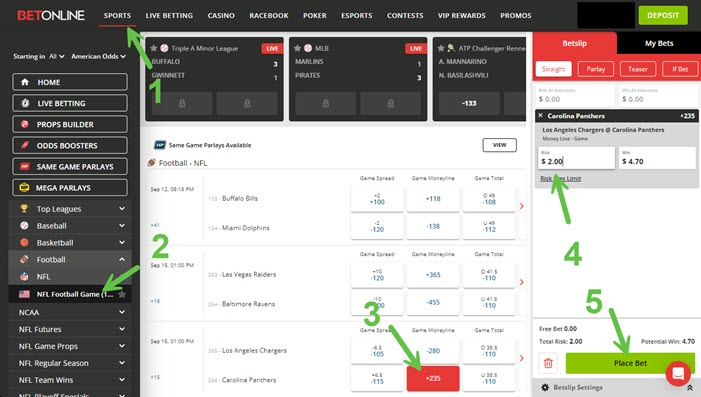701x397 pixels.
Task: Click the Baseball ball icon
Action: [x=24, y=226]
